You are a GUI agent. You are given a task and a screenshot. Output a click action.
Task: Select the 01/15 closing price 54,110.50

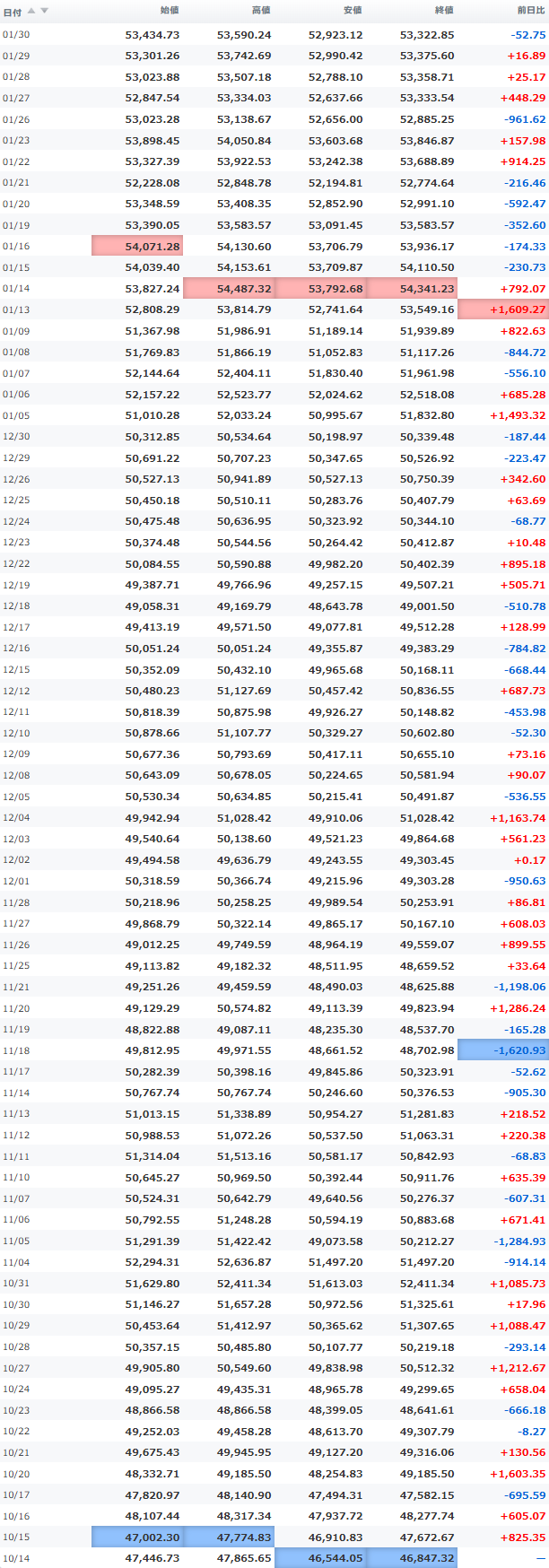pyautogui.click(x=427, y=267)
